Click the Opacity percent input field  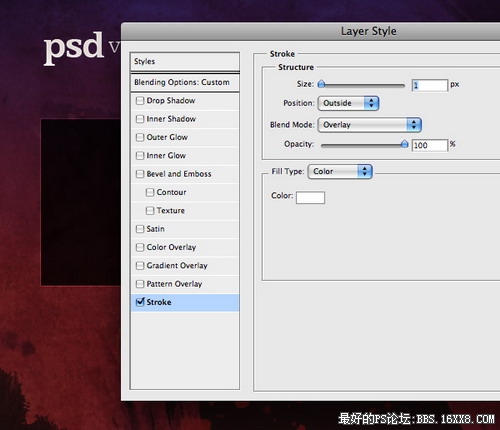[430, 145]
